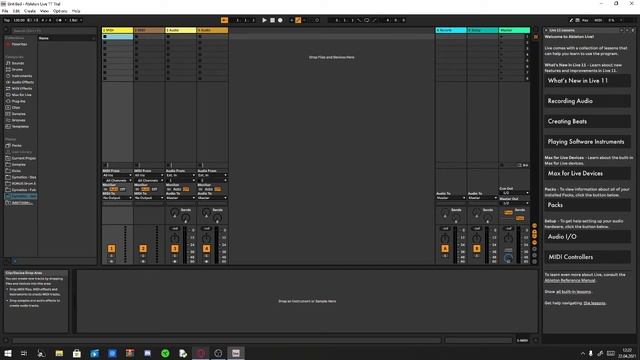
Task: Toggle Return A track activator
Action: click(x=445, y=249)
